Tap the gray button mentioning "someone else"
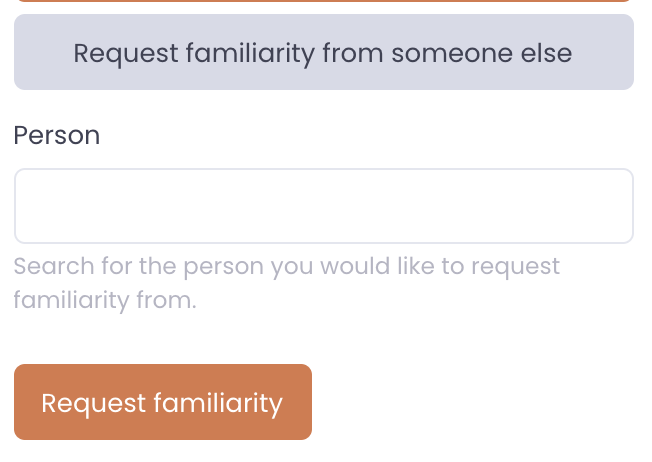652x462 pixels. 323,52
